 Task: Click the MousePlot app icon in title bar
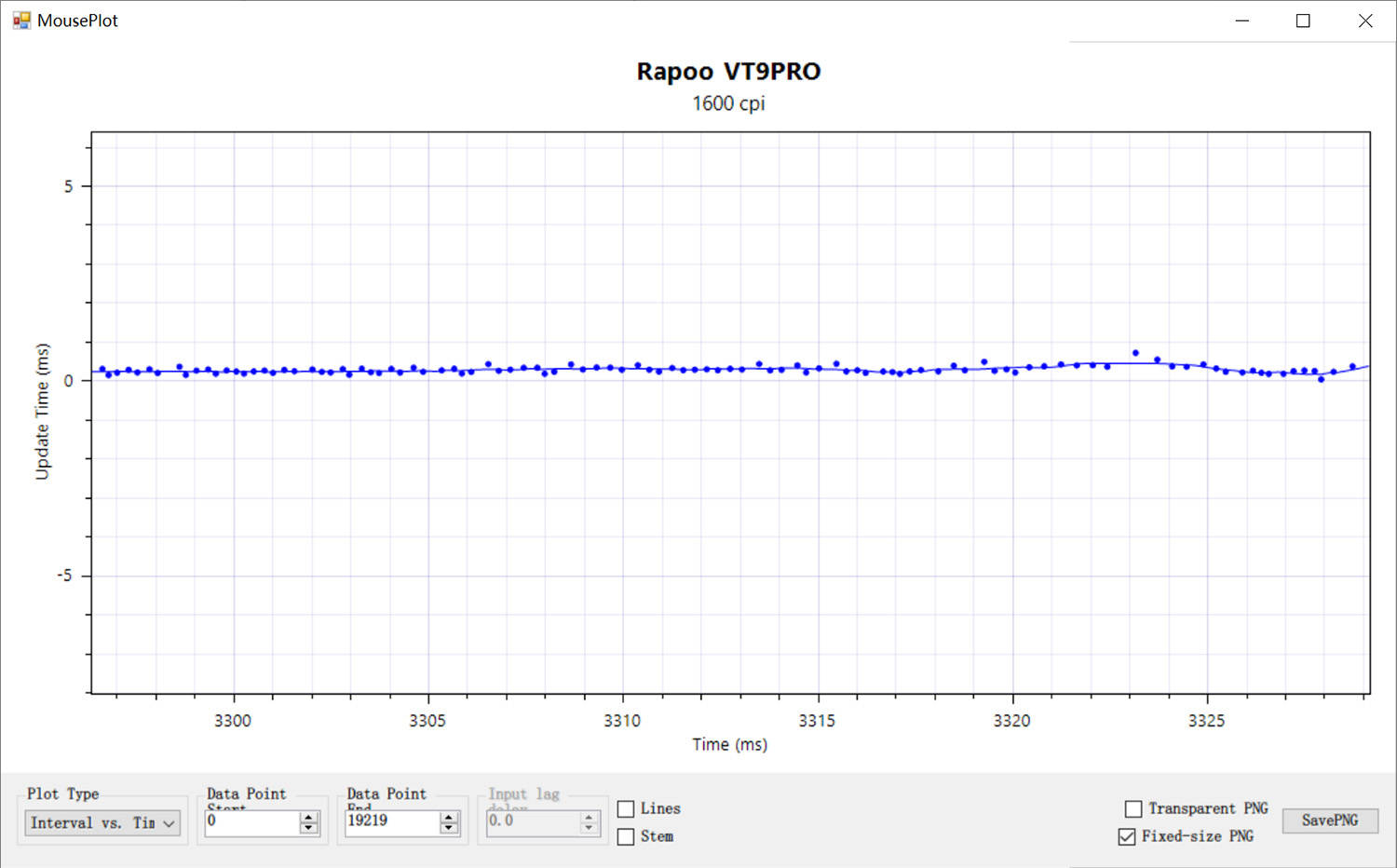[21, 20]
